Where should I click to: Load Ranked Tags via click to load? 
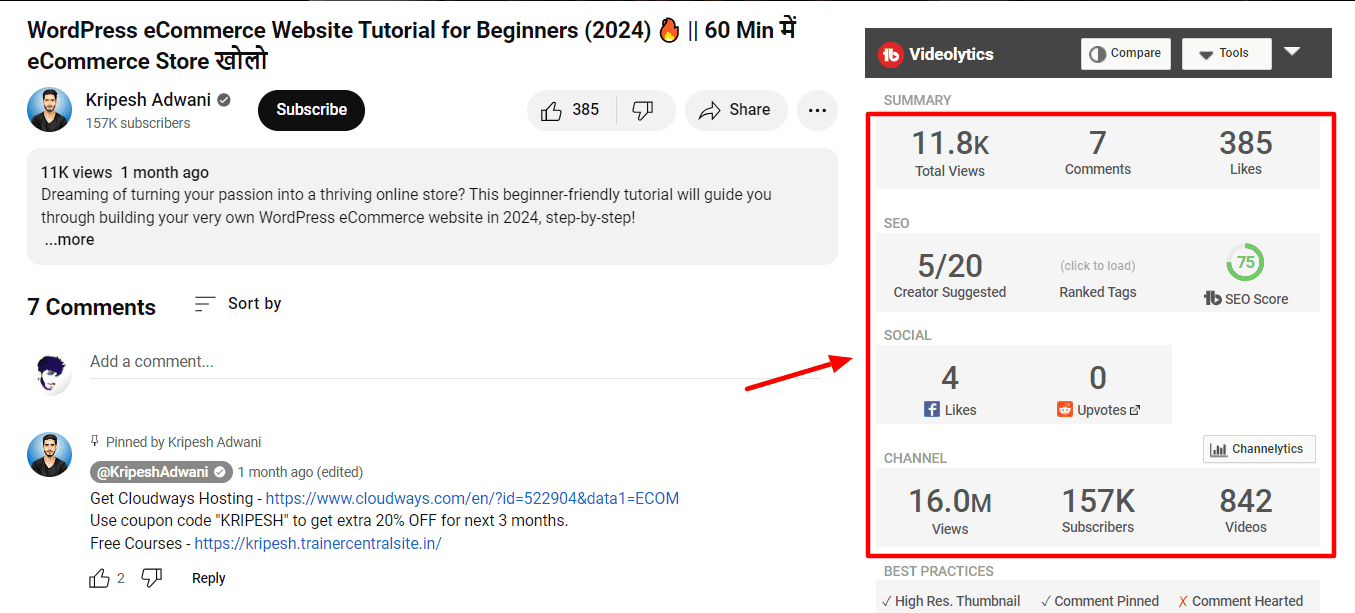1097,266
